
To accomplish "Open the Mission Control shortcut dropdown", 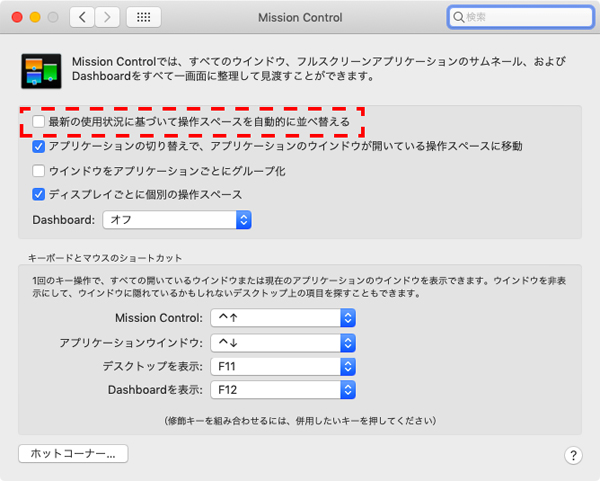I will click(x=283, y=318).
